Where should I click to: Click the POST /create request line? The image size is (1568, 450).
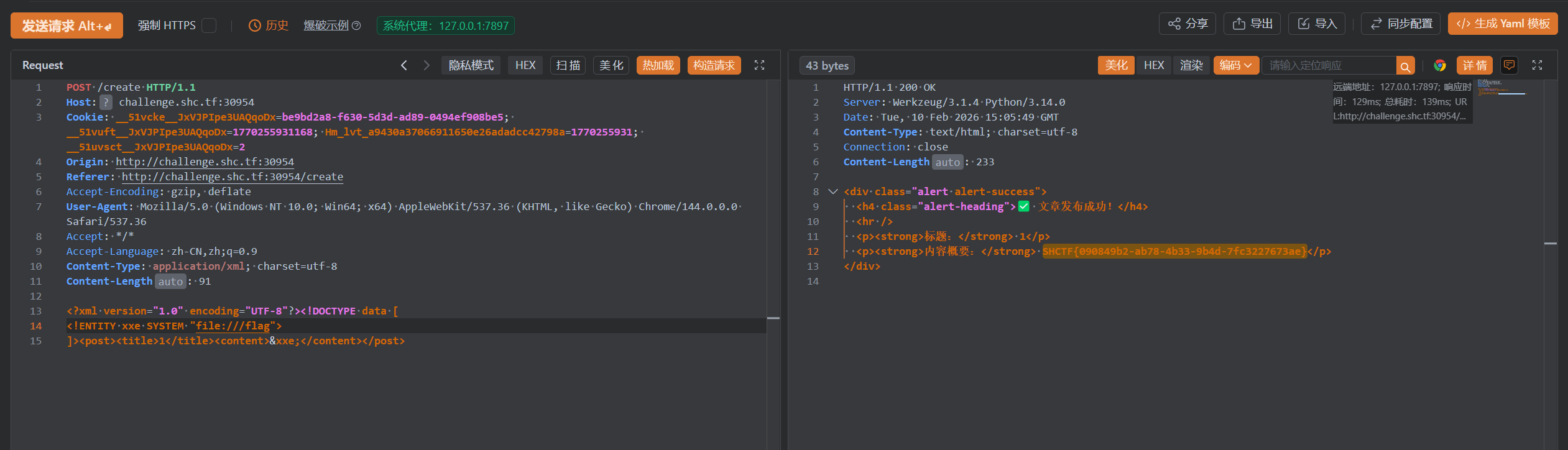pyautogui.click(x=131, y=87)
